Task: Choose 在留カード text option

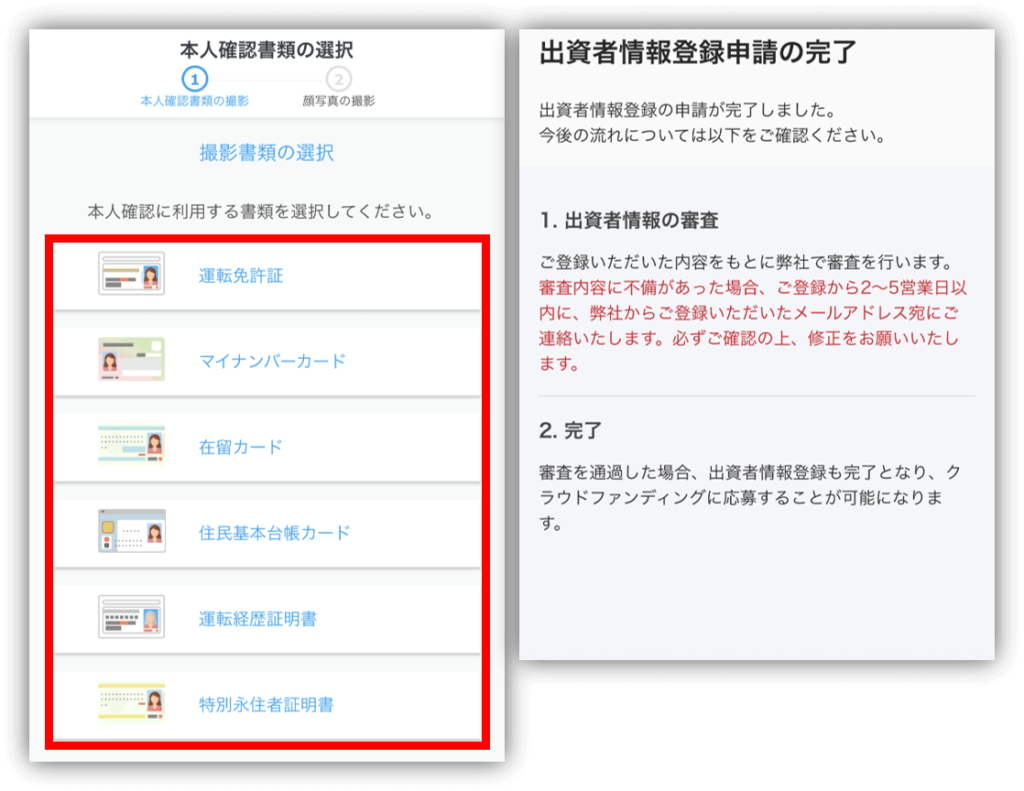Action: coord(241,447)
